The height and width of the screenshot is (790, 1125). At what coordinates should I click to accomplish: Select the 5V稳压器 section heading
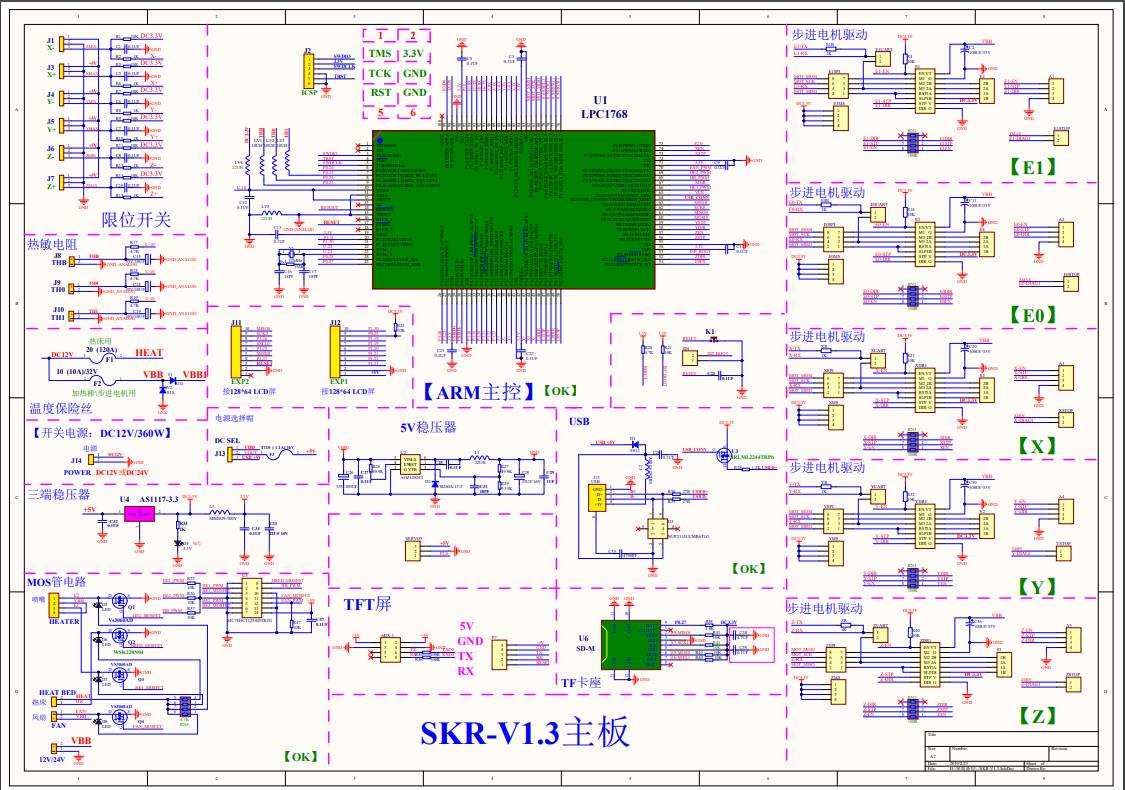[x=428, y=428]
